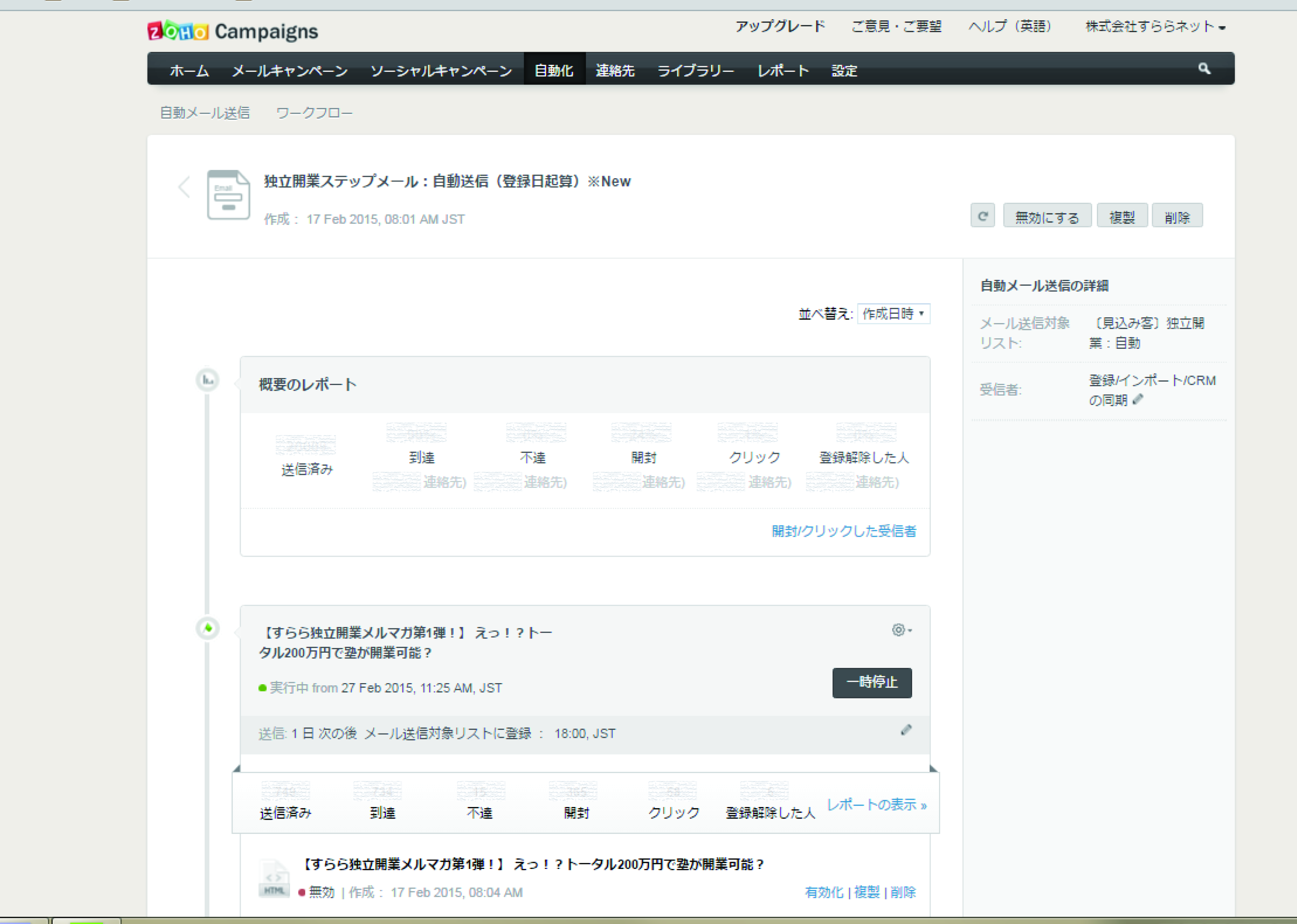The image size is (1297, 924).
Task: Click pencil icon next to 受信者 value
Action: pyautogui.click(x=1138, y=400)
